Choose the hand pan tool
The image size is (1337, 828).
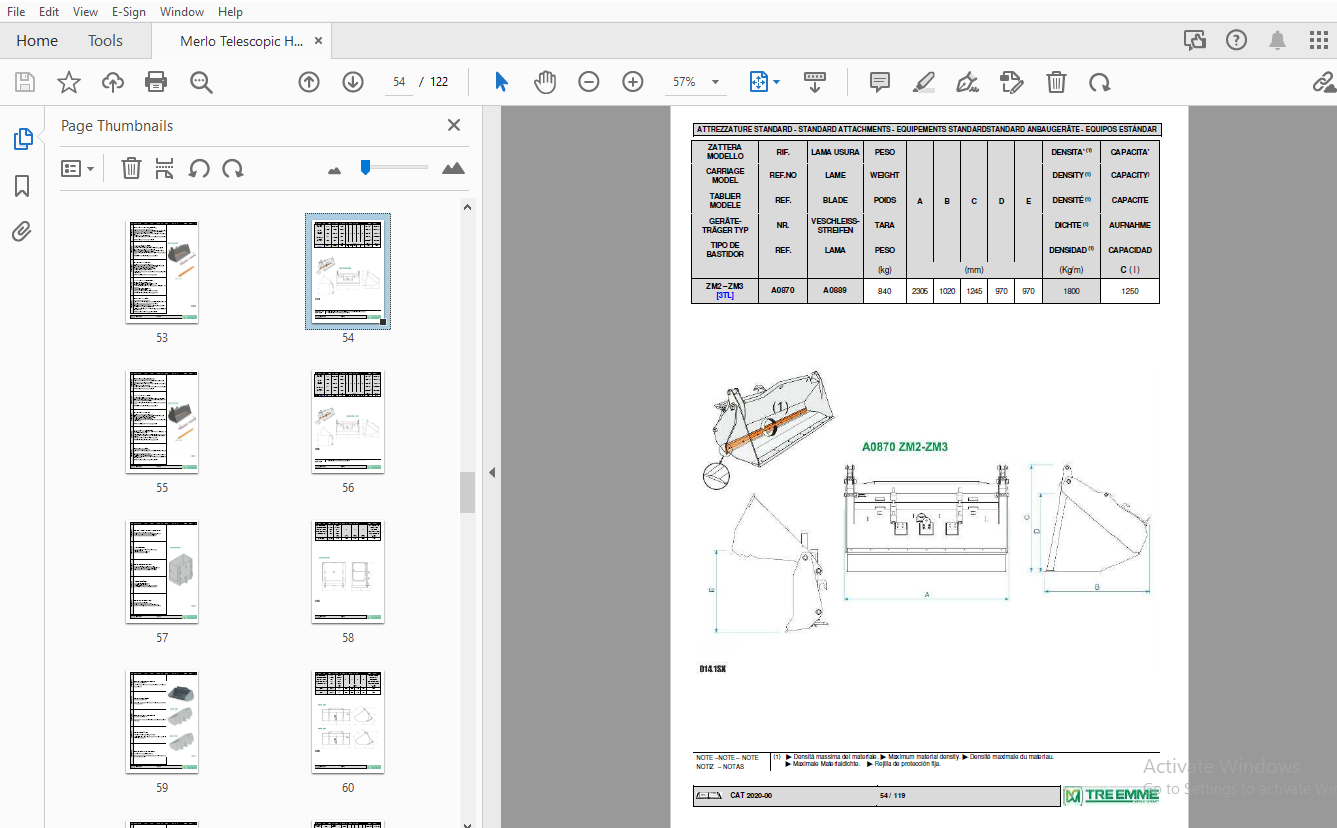point(545,82)
